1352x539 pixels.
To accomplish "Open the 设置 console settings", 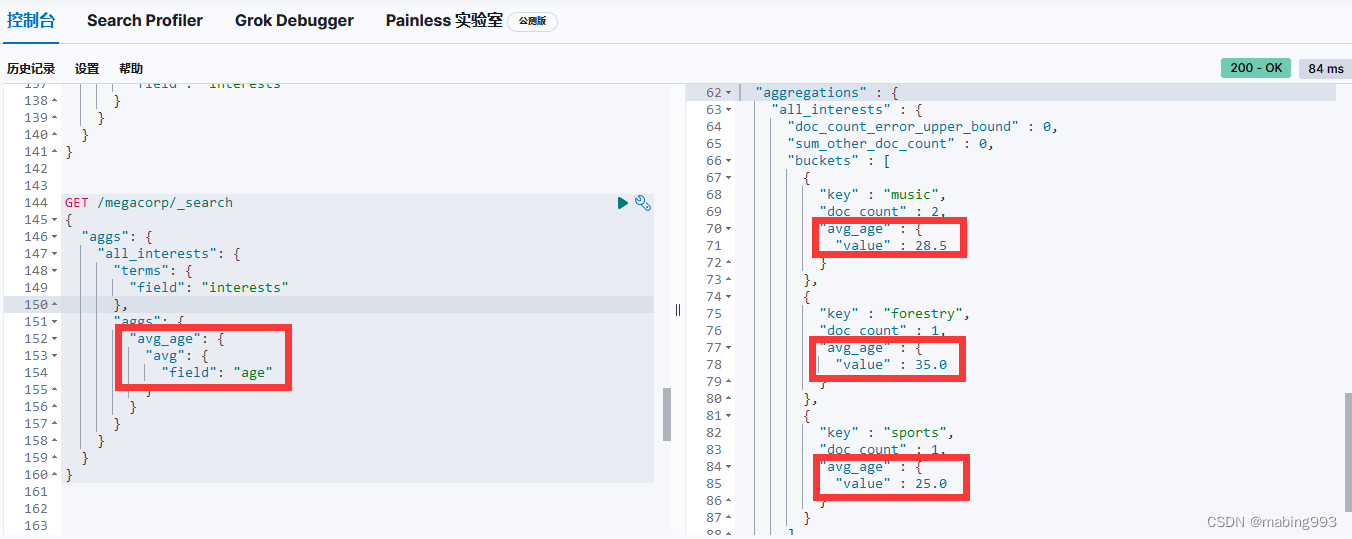I will point(87,69).
